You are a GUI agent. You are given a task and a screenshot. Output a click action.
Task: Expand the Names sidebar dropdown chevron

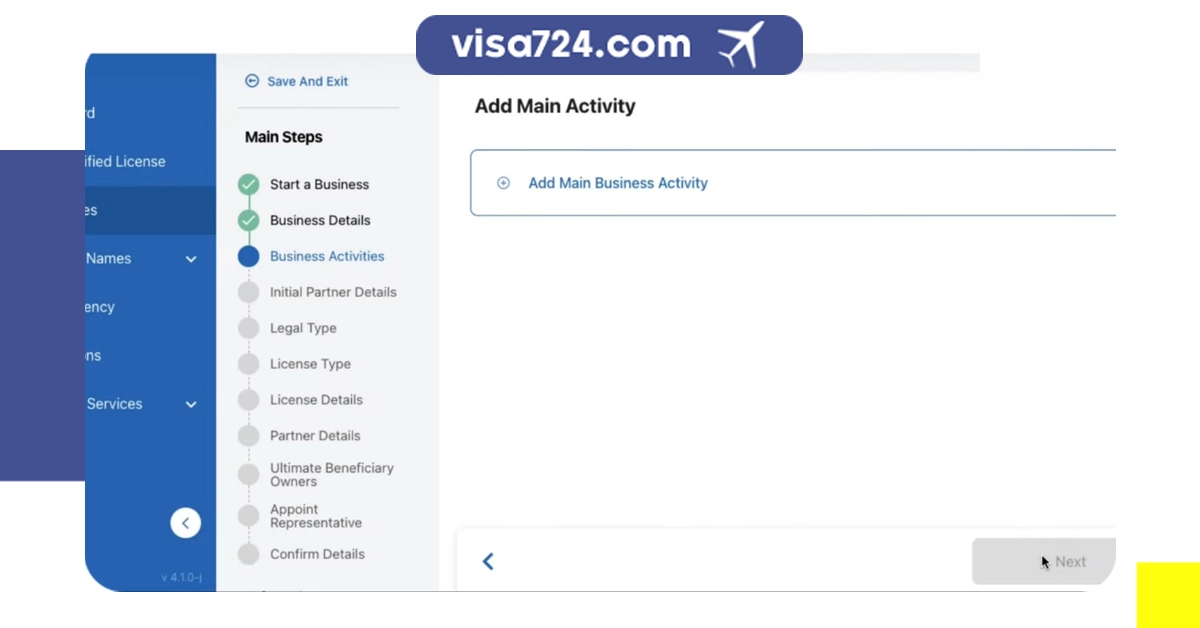tap(191, 259)
